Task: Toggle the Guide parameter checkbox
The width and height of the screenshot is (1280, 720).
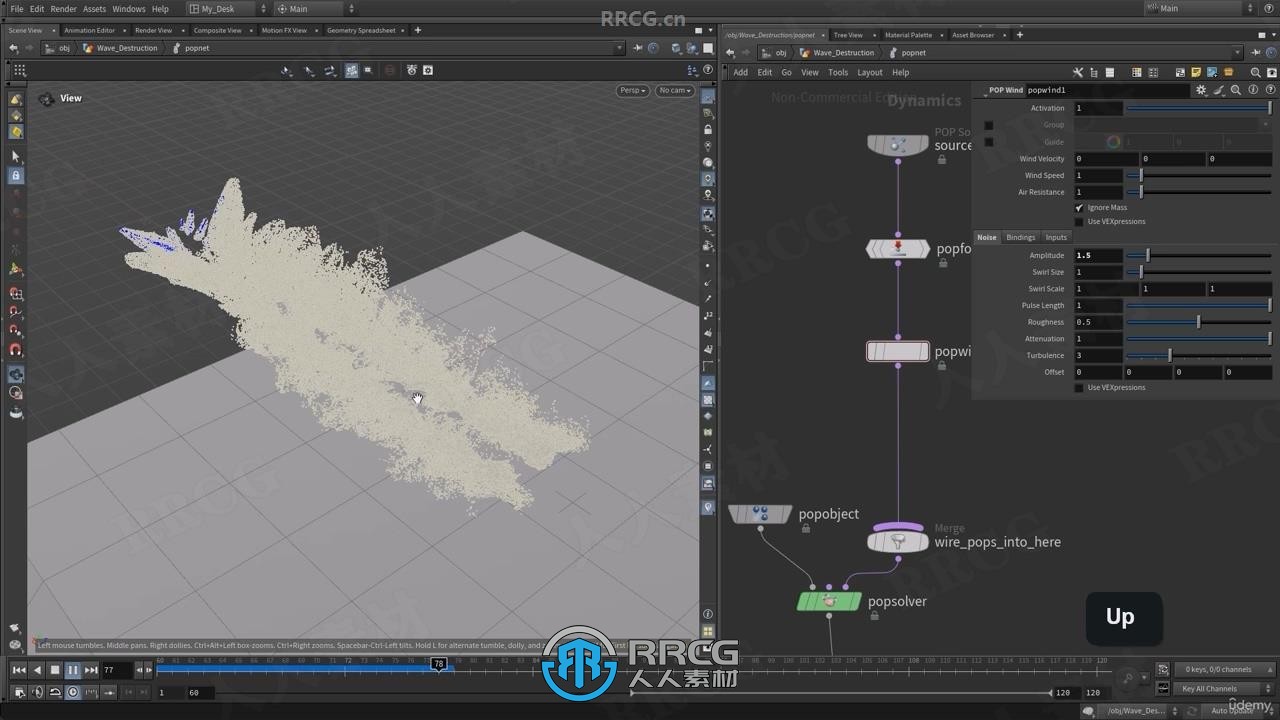Action: [x=989, y=142]
